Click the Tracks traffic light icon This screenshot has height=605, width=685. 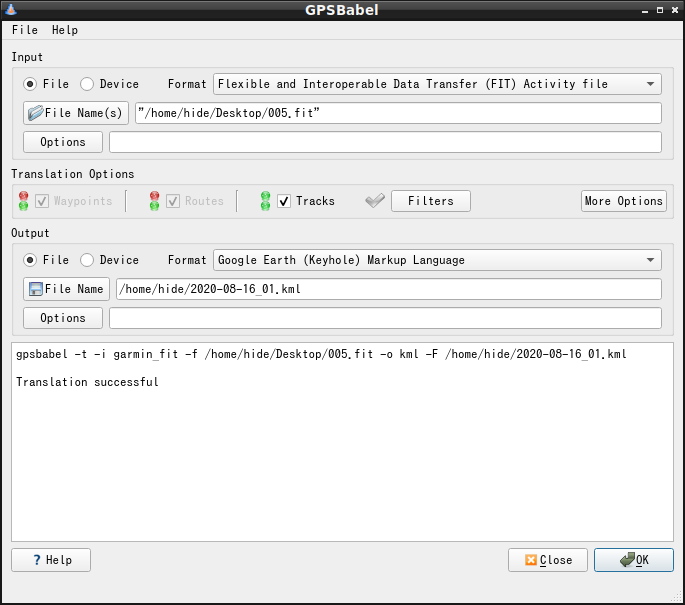[x=266, y=201]
